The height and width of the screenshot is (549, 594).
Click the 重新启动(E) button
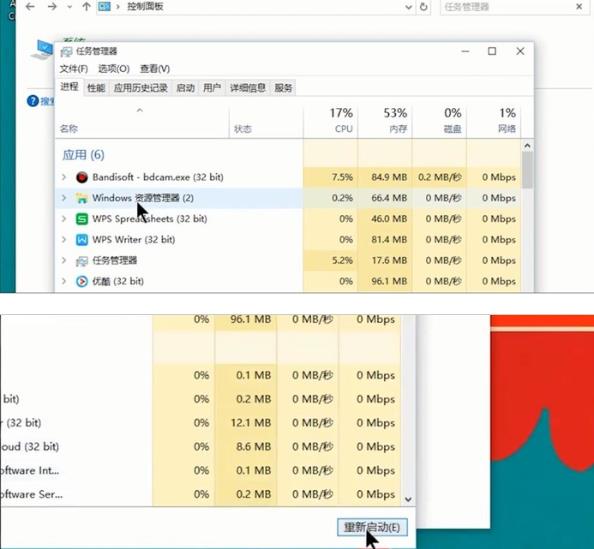[372, 527]
